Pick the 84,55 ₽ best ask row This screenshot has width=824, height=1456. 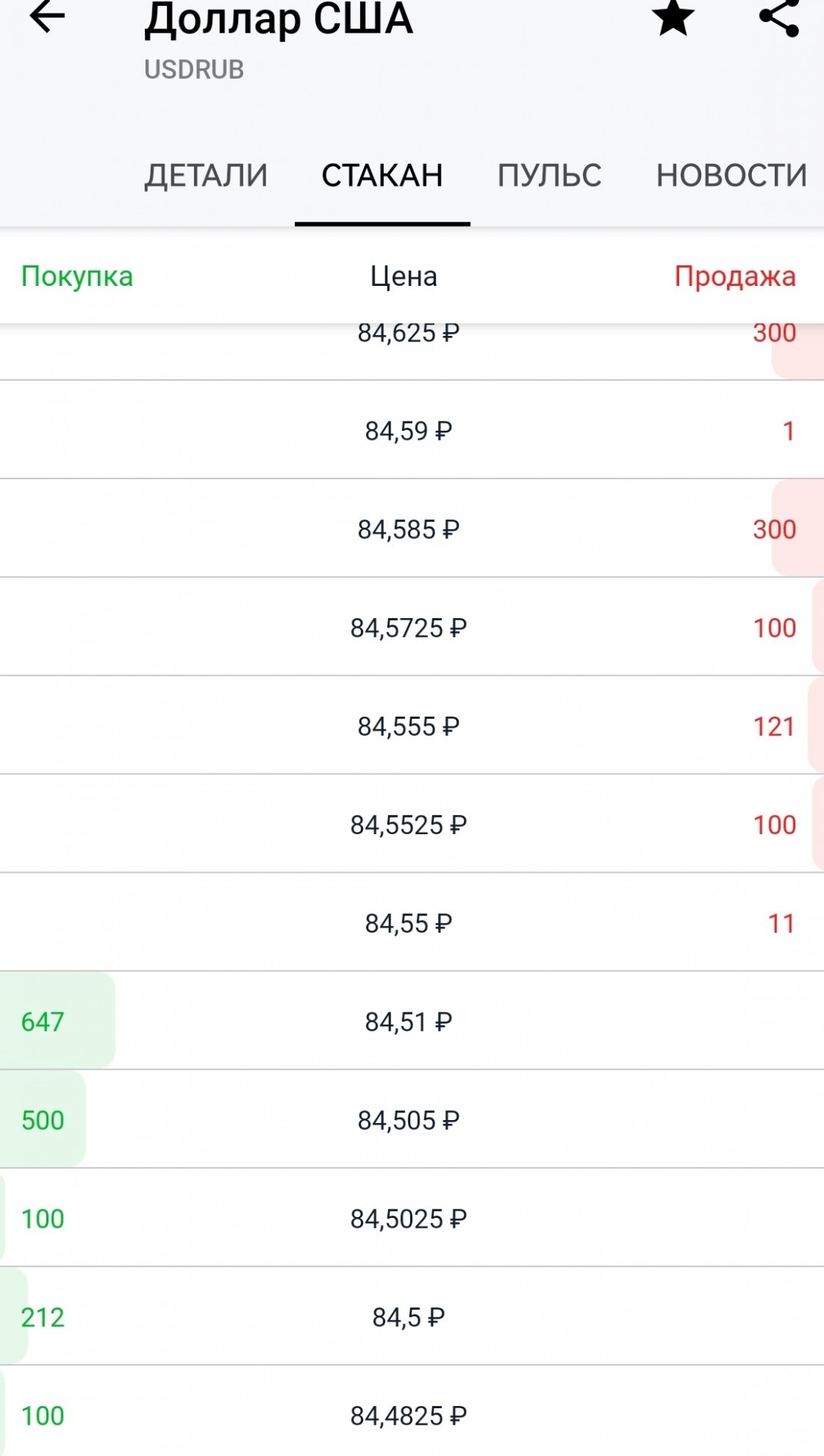click(412, 923)
